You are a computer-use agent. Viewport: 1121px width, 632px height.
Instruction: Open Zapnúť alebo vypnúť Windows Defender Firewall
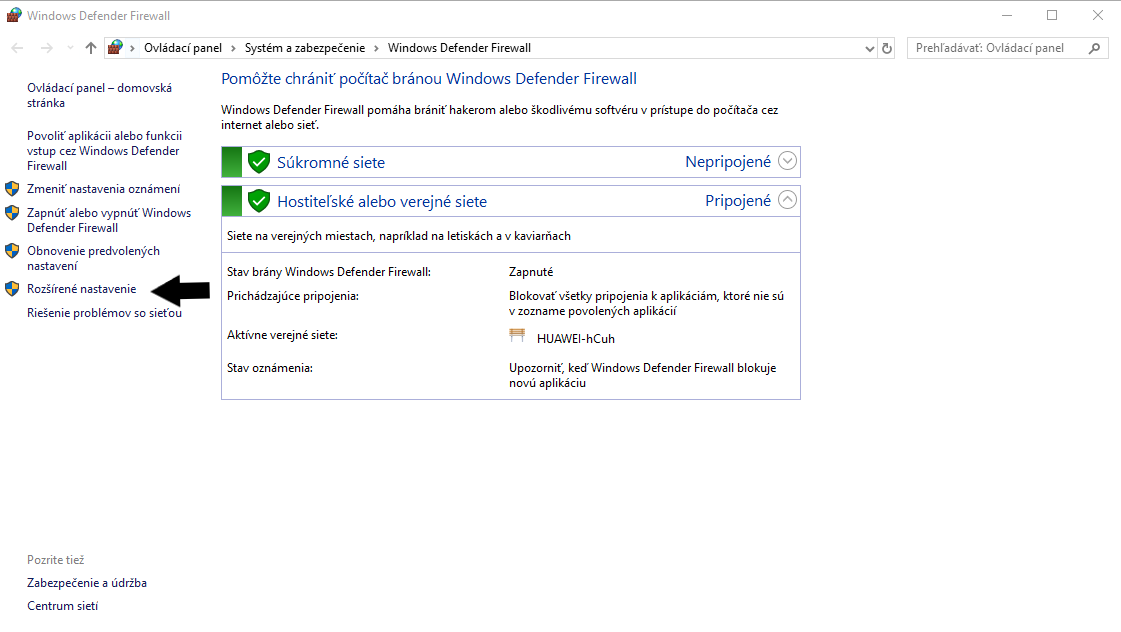tap(109, 220)
